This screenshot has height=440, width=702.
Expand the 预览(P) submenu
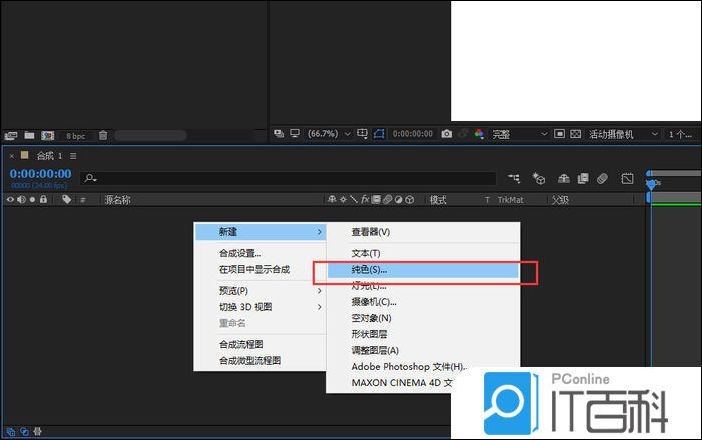click(260, 291)
